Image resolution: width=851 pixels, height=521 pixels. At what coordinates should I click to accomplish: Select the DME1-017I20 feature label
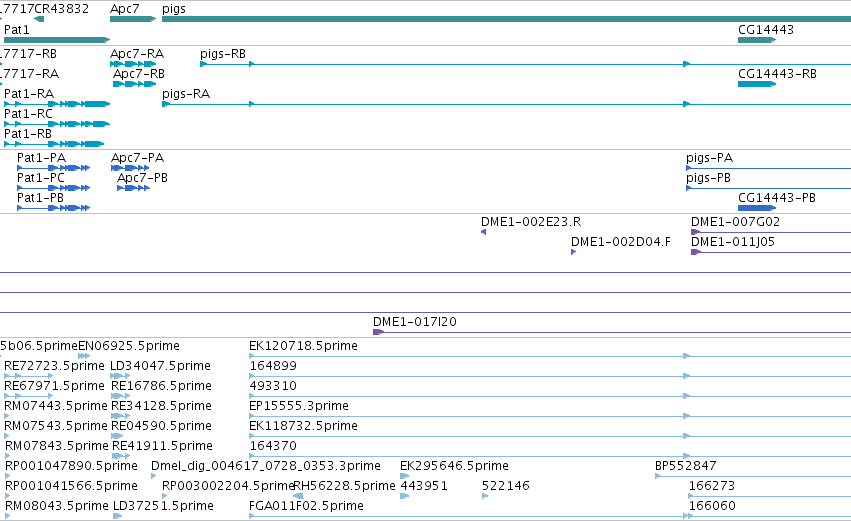tap(415, 322)
